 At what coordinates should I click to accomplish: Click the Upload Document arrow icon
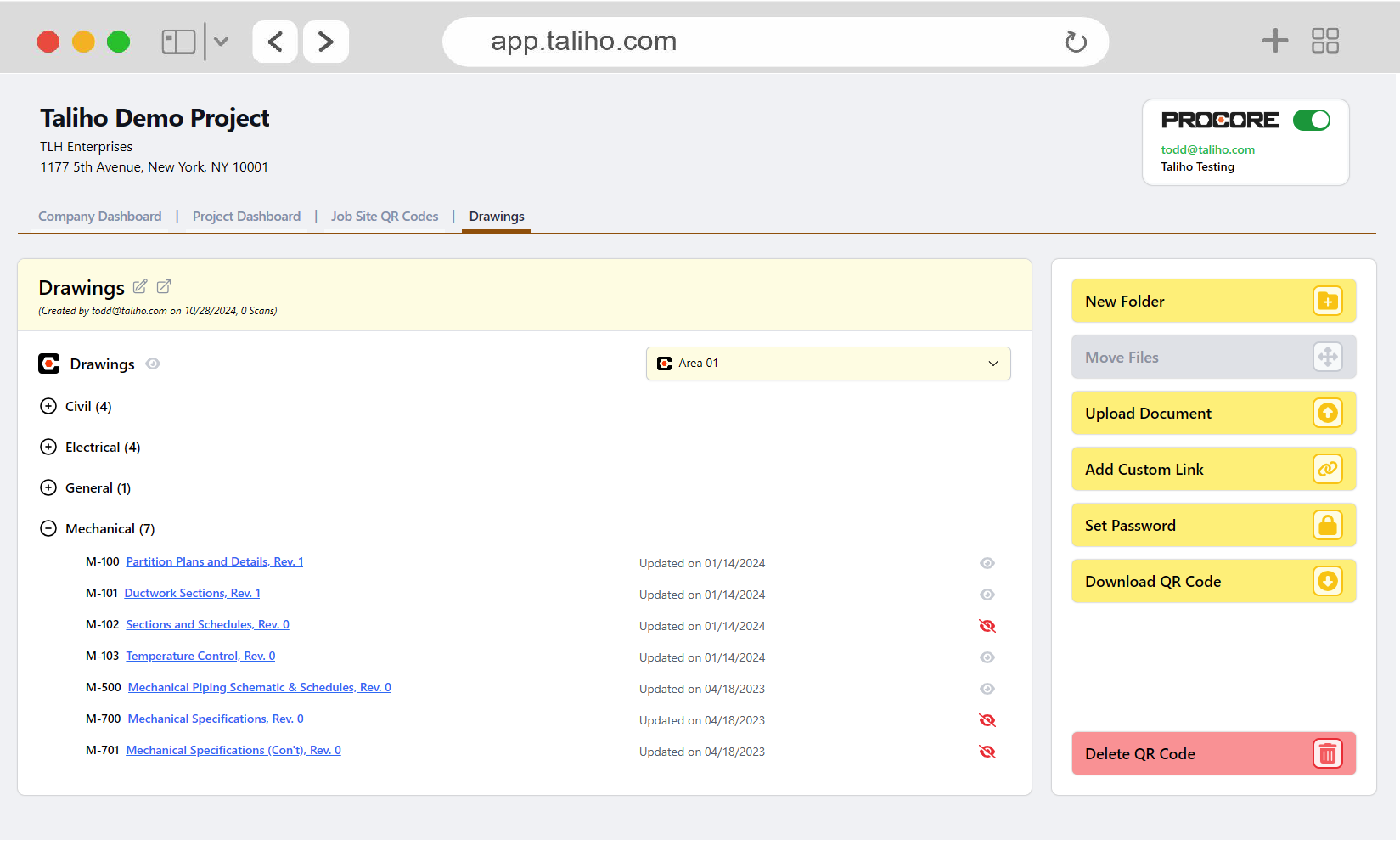click(x=1327, y=414)
